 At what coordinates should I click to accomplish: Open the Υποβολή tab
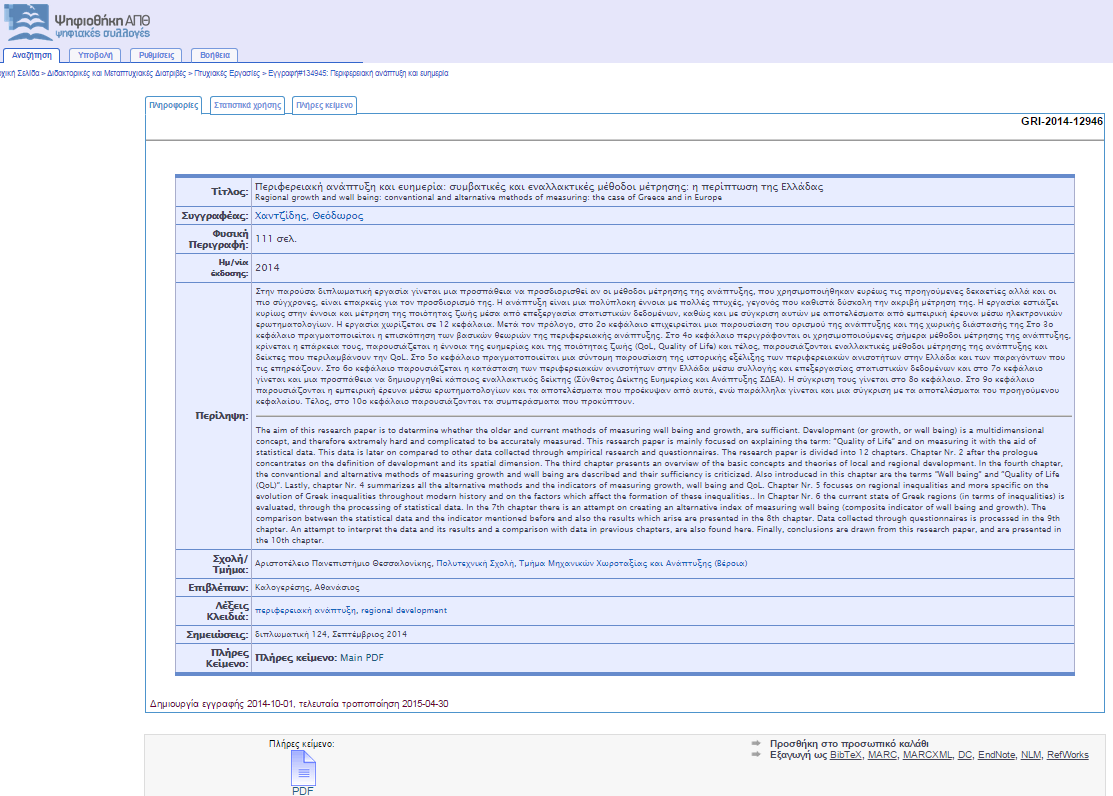pyautogui.click(x=95, y=55)
